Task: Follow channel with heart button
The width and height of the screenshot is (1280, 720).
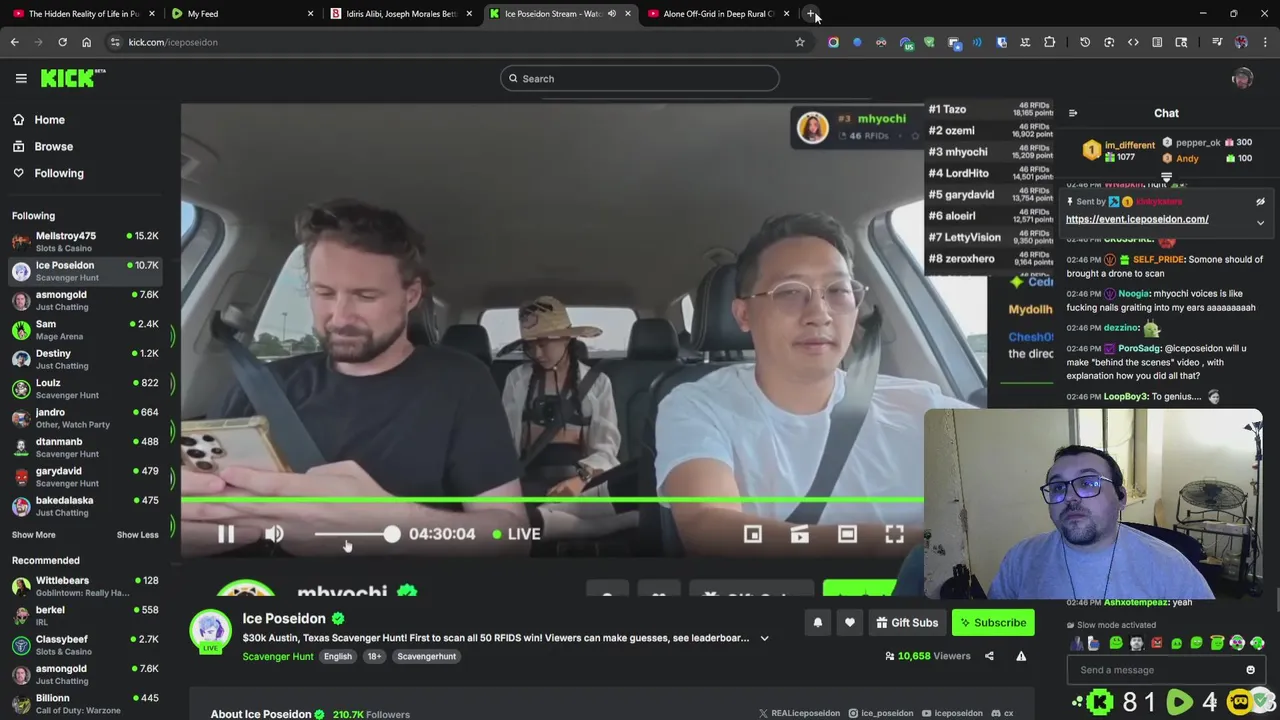Action: pyautogui.click(x=850, y=623)
